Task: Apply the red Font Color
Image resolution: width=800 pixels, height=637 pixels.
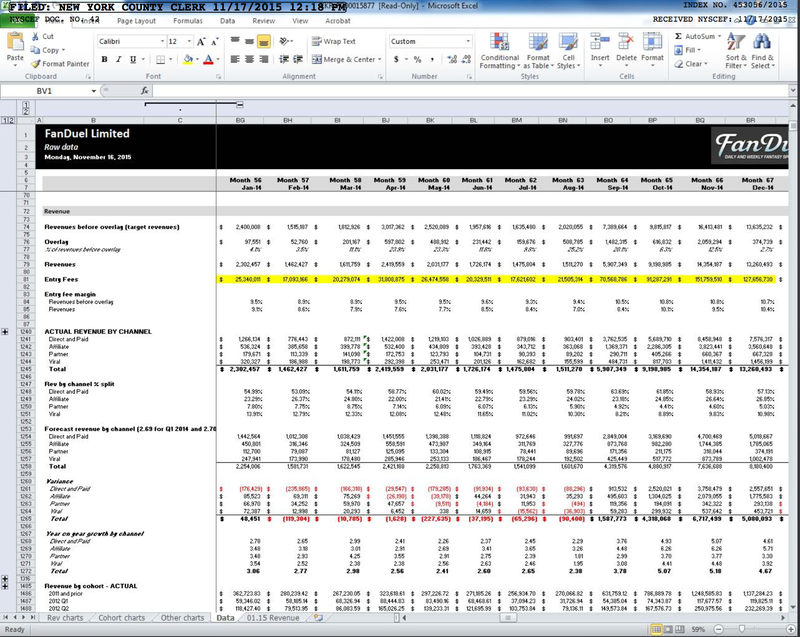Action: (208, 60)
